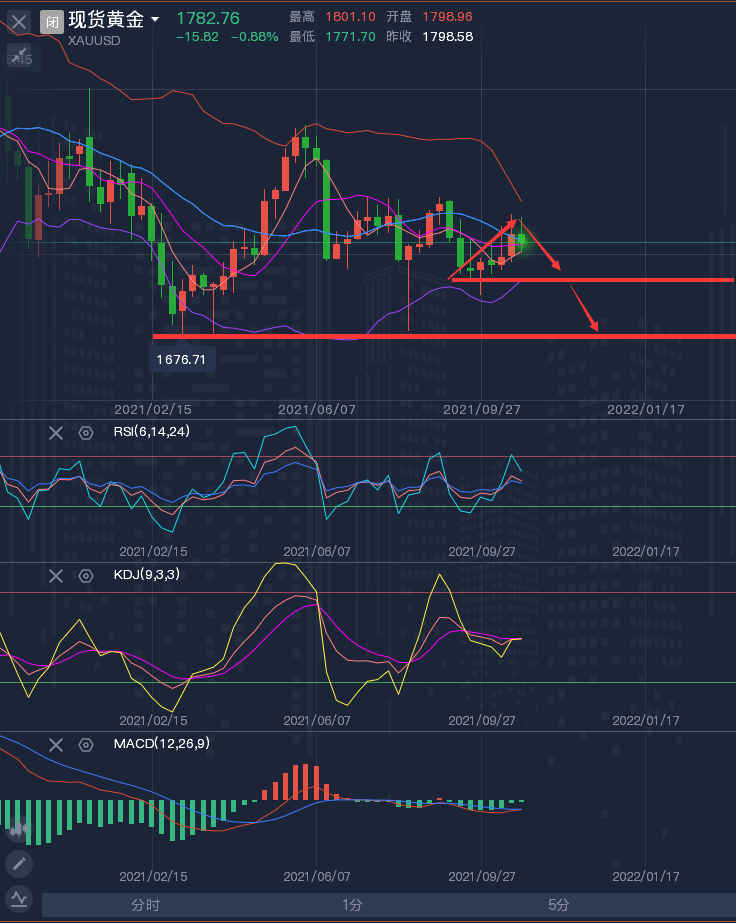Click the 1676.71 low price label
The width and height of the screenshot is (736, 923).
(181, 359)
